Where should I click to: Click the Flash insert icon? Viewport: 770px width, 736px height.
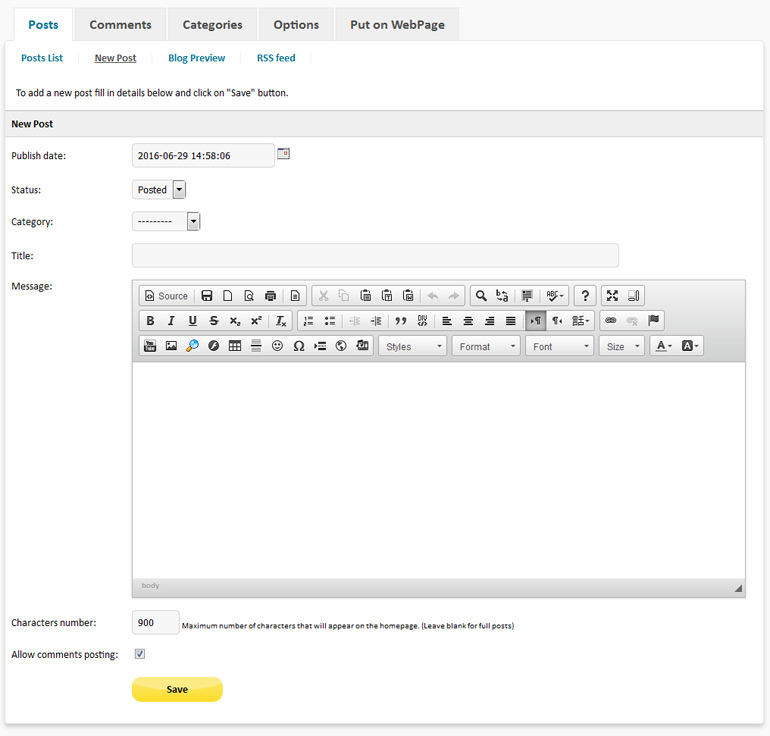click(213, 346)
